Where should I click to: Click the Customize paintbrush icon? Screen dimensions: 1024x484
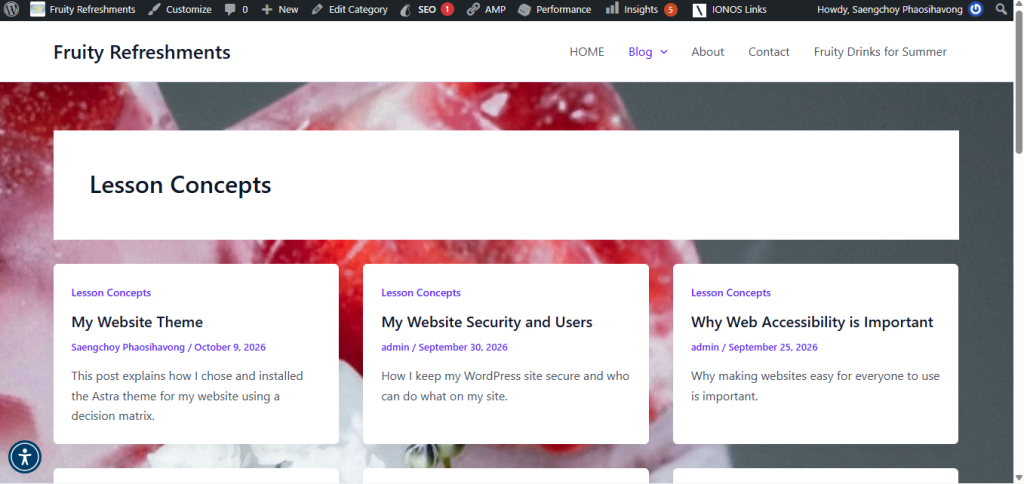click(153, 10)
